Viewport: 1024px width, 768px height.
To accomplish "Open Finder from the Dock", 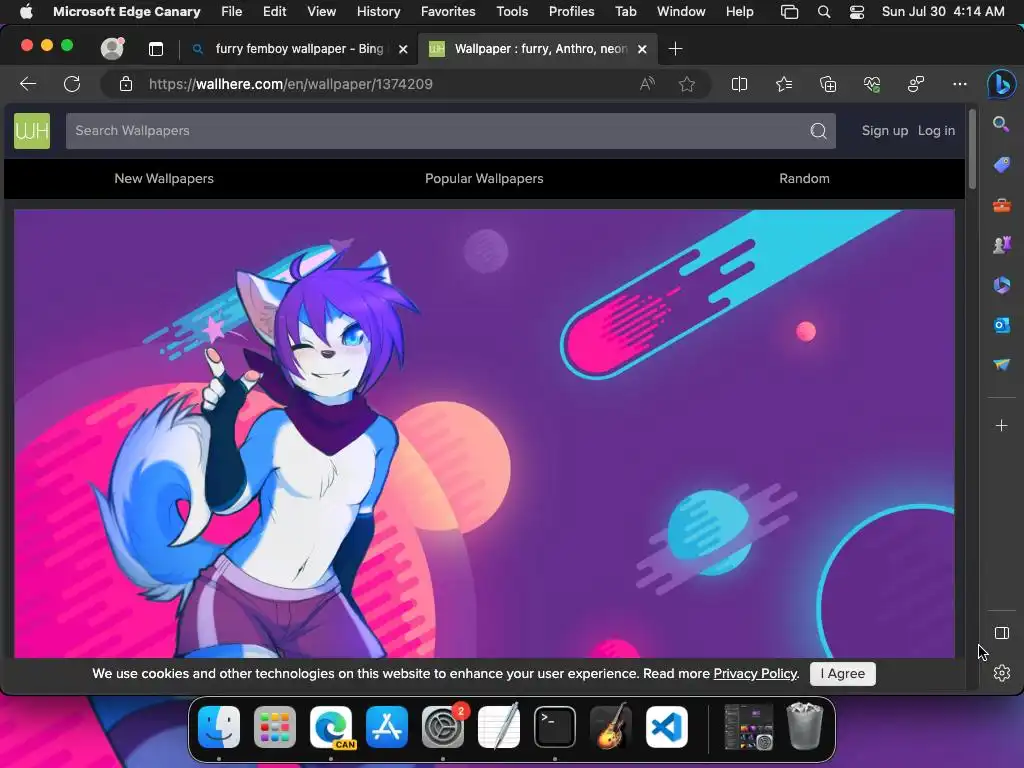I will (219, 727).
